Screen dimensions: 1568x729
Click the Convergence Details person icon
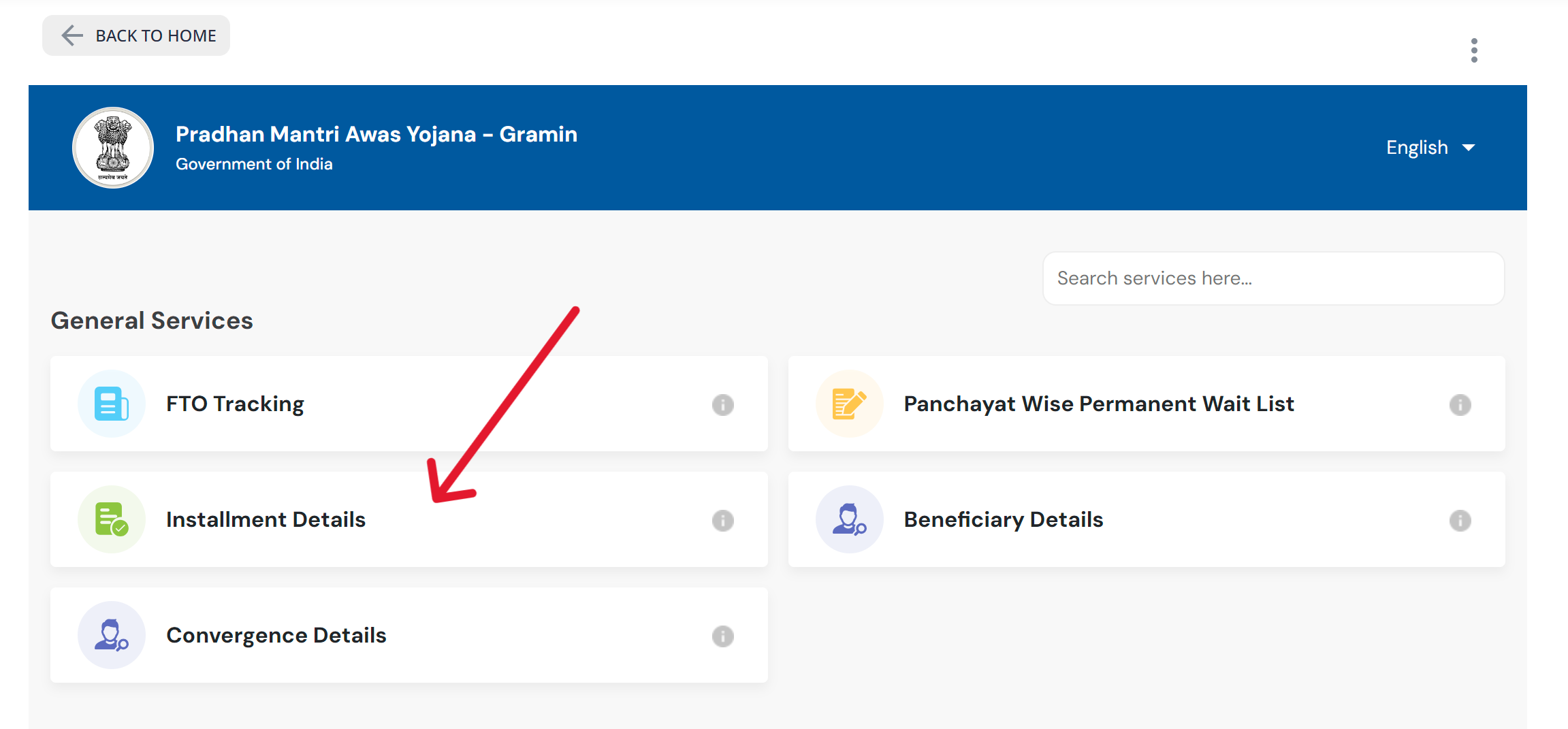pos(112,635)
